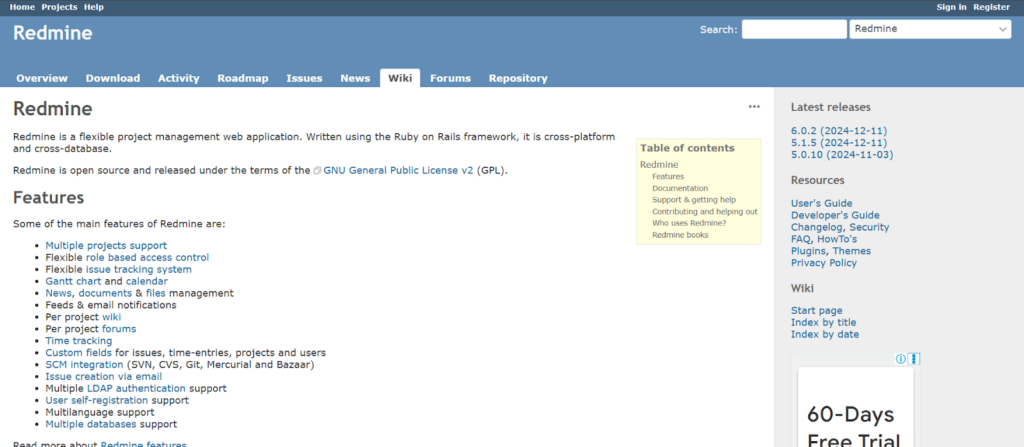The width and height of the screenshot is (1024, 447).
Task: Open the Themes link
Action: click(852, 251)
